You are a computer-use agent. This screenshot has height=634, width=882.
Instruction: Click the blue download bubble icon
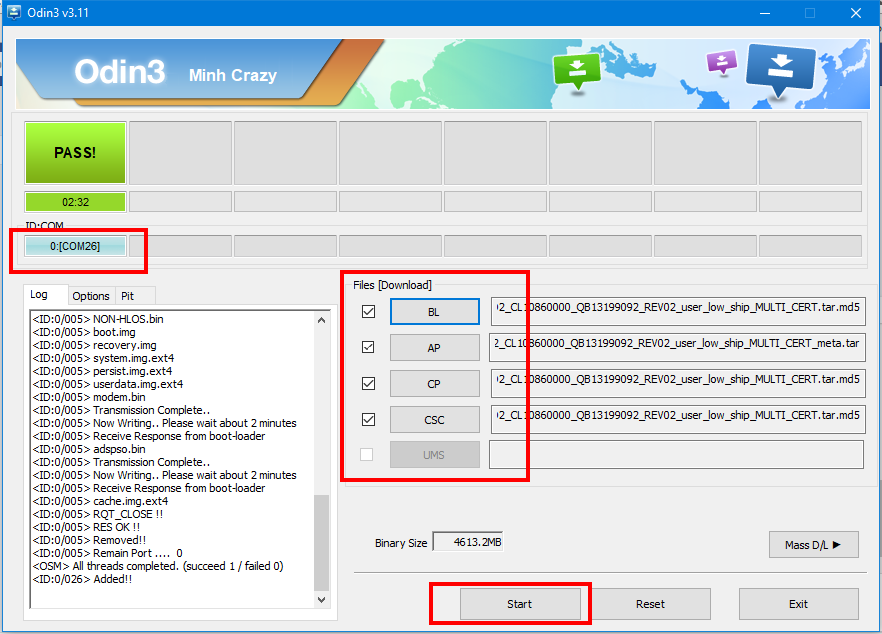[x=780, y=69]
